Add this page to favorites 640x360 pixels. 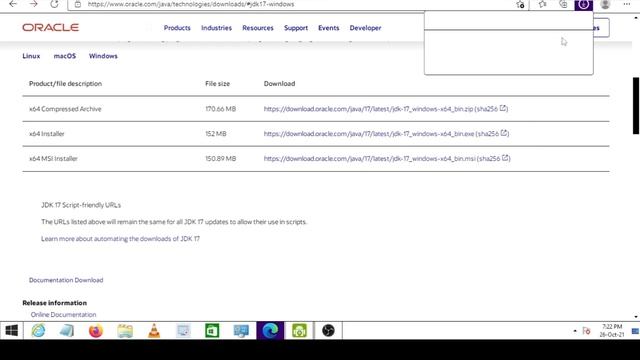pos(520,4)
